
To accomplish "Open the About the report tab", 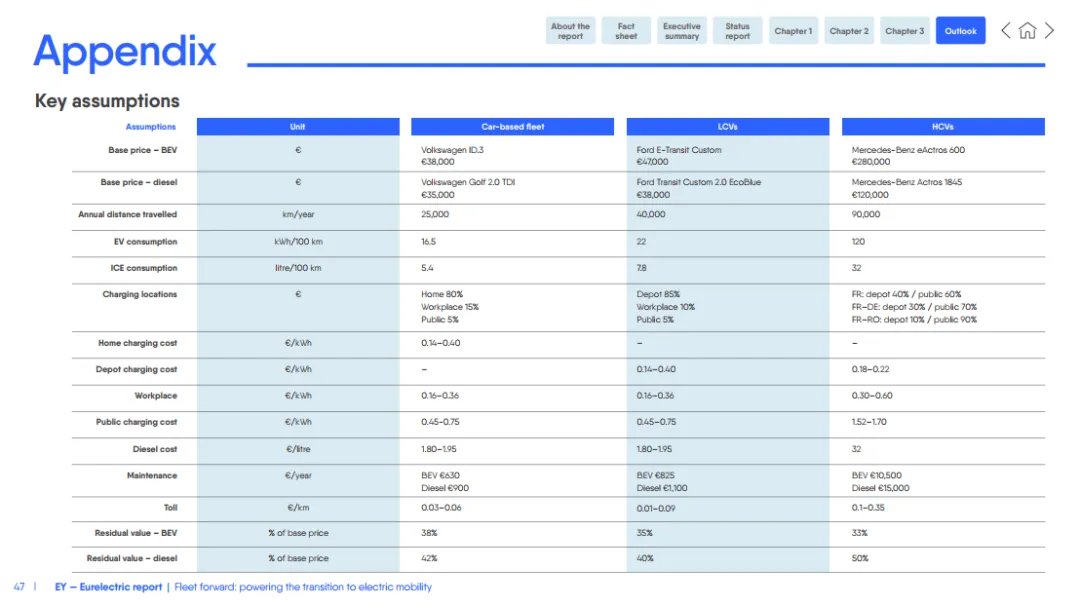I will [x=570, y=31].
